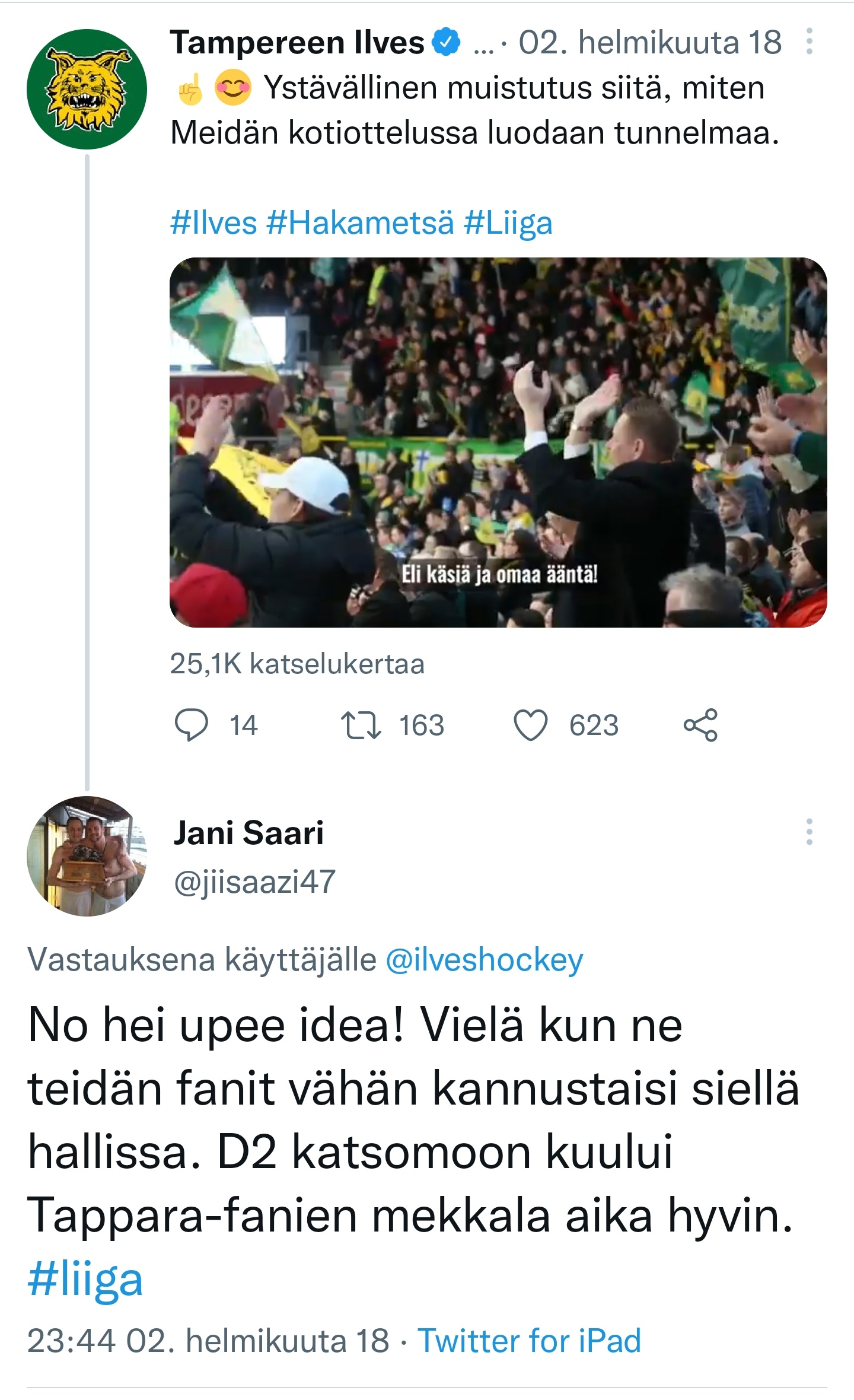Image resolution: width=854 pixels, height=1400 pixels.
Task: Open the #Hakametsä hashtag
Action: tap(360, 223)
